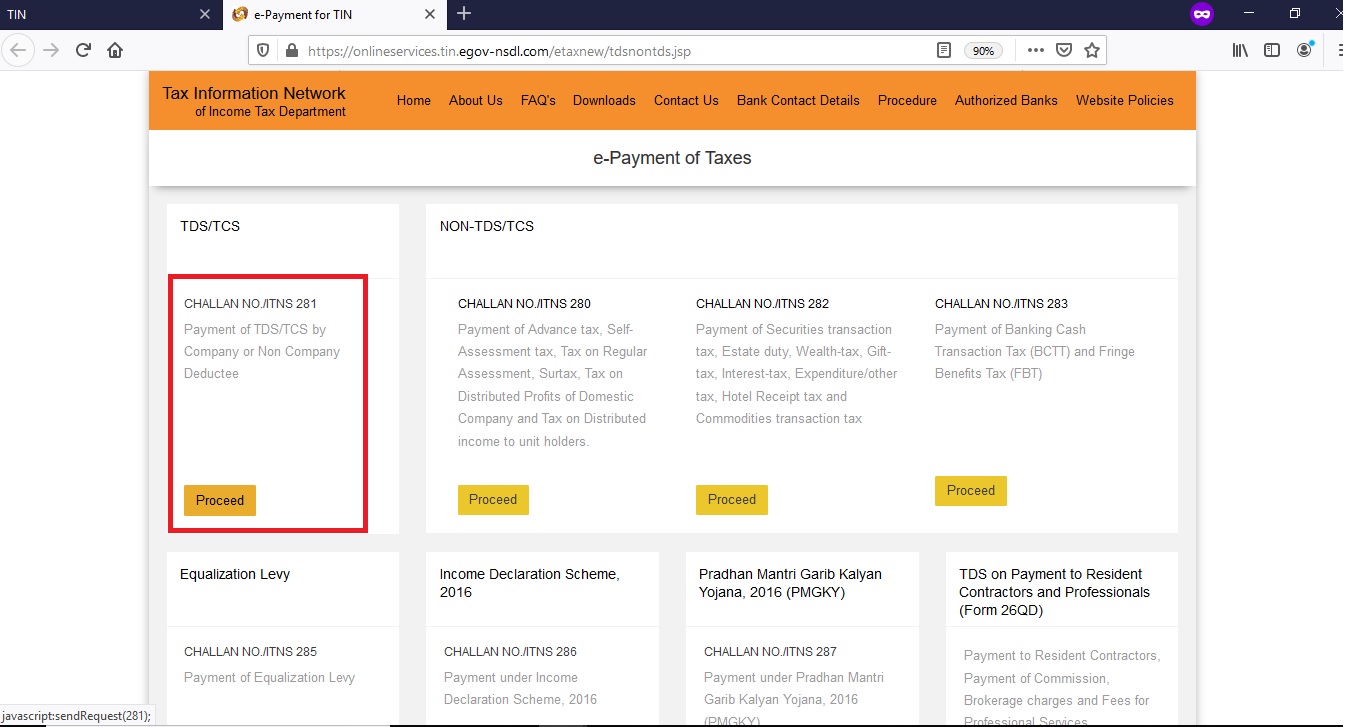Screen dimensions: 1360x727
Task: Open Bank Contact Details in navigation
Action: (798, 100)
